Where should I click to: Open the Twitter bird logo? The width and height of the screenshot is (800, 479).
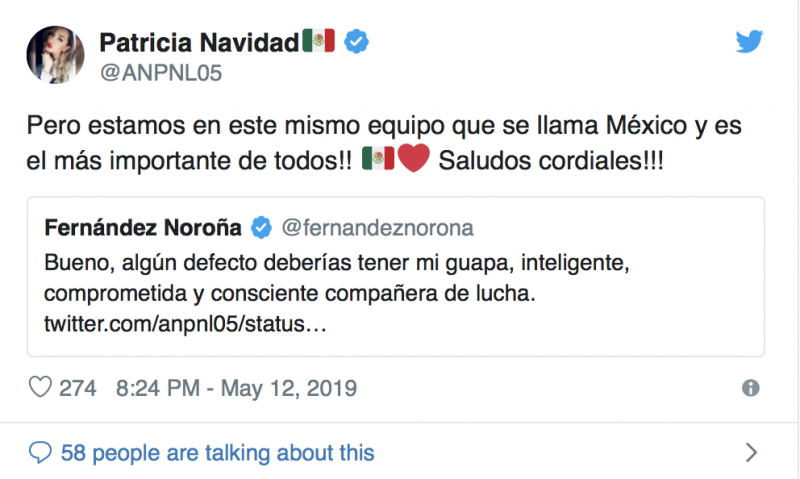click(x=749, y=41)
